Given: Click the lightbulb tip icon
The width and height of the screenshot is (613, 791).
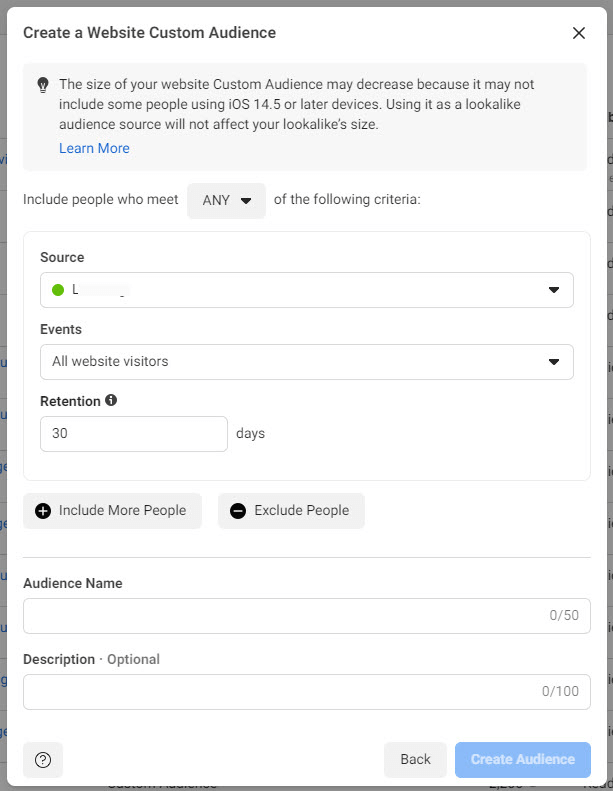Looking at the screenshot, I should (43, 86).
